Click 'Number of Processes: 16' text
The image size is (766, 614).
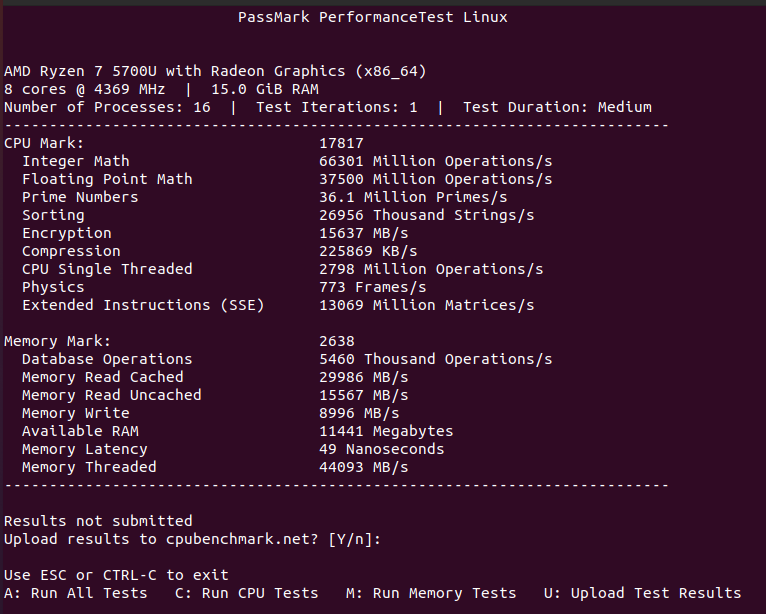(107, 107)
